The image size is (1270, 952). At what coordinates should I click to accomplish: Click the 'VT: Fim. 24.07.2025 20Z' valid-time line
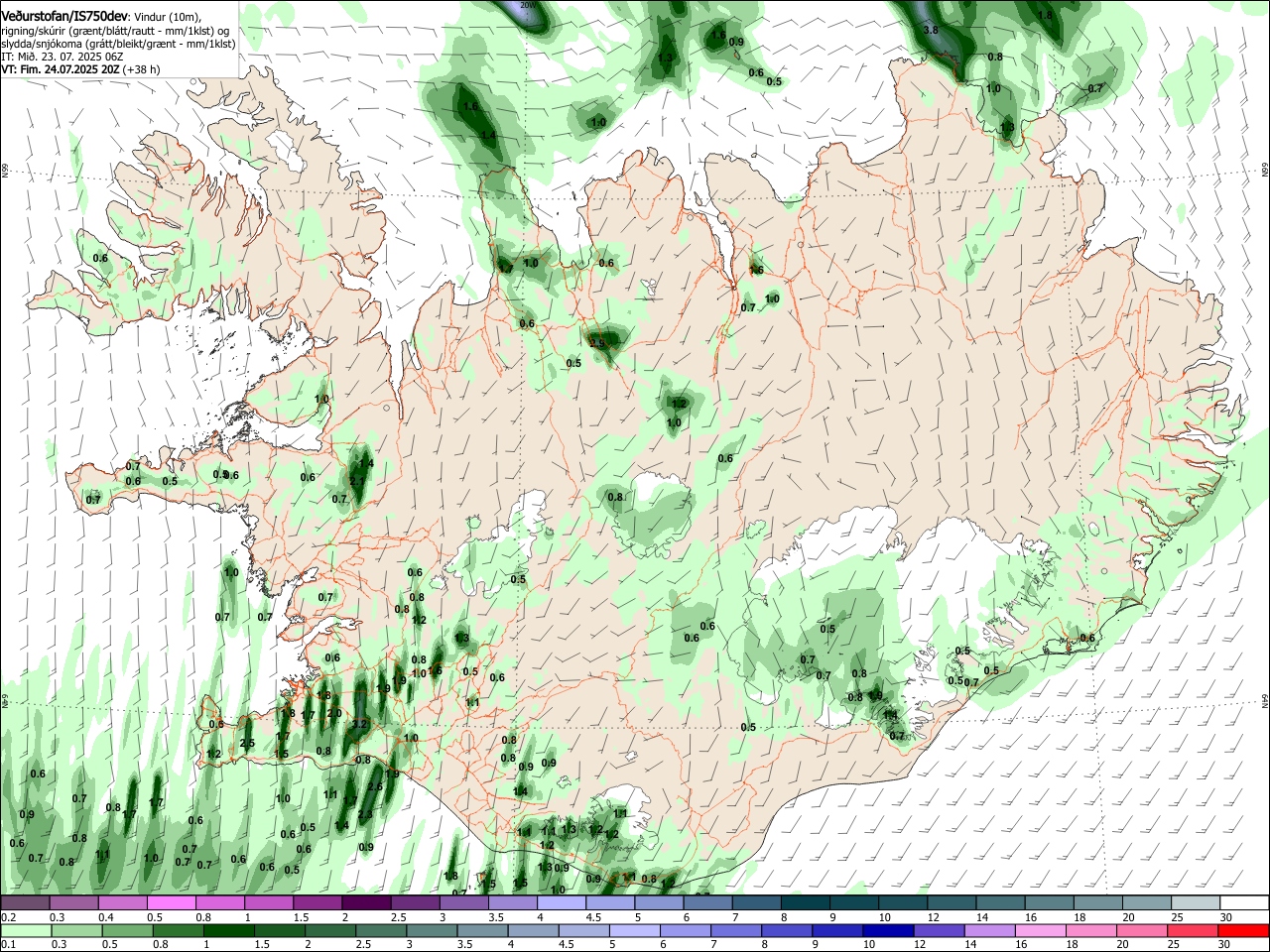pos(80,69)
